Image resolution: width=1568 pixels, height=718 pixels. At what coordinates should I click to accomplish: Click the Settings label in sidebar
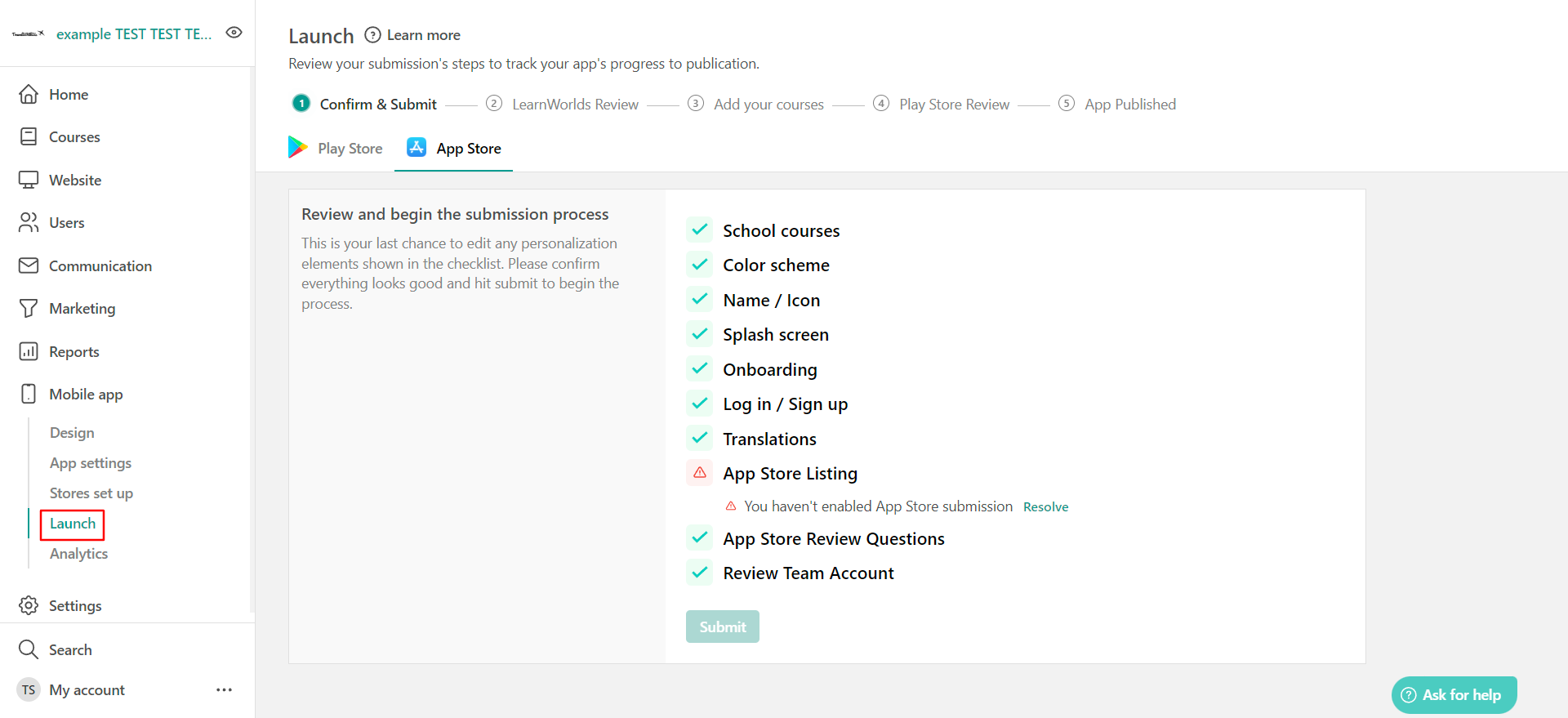coord(75,606)
